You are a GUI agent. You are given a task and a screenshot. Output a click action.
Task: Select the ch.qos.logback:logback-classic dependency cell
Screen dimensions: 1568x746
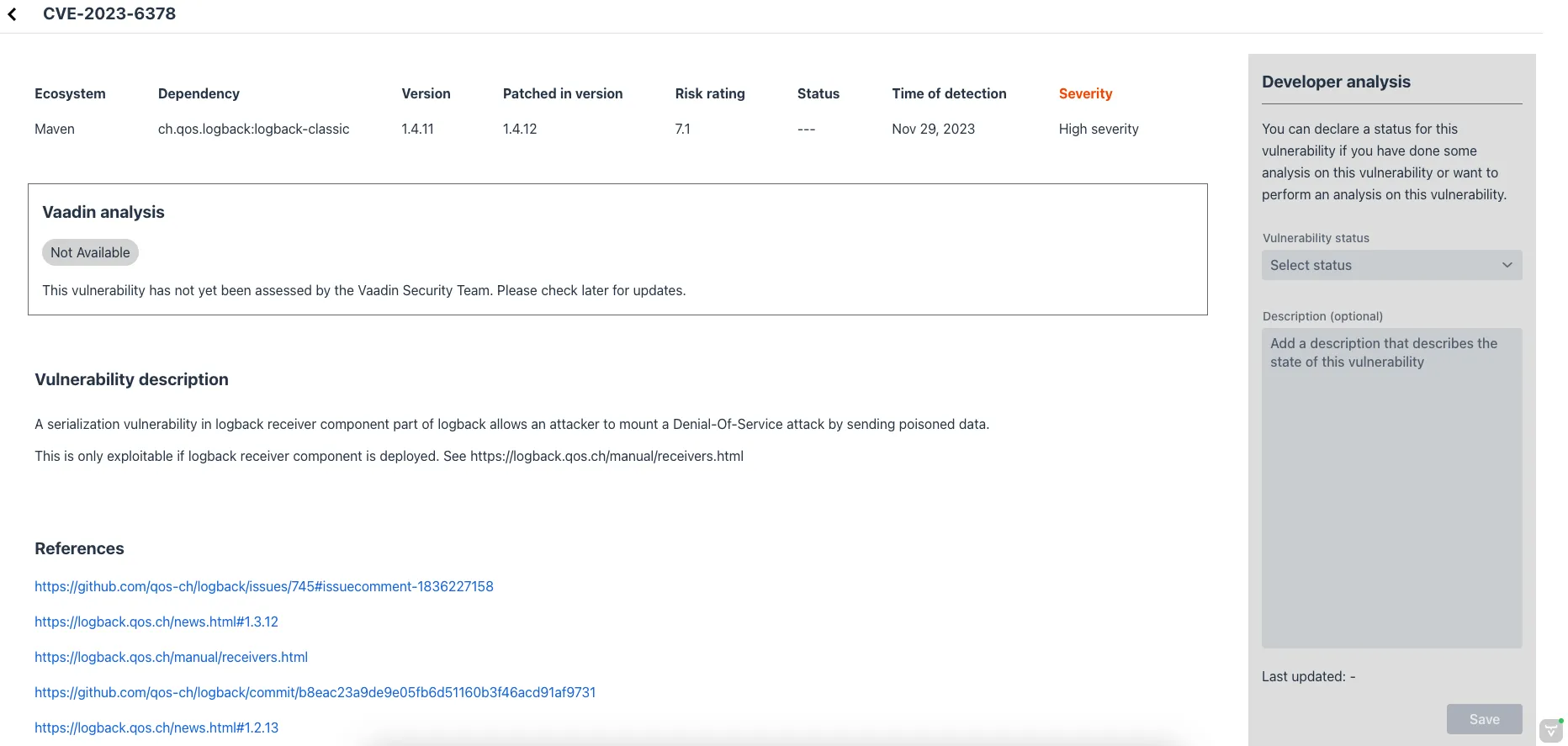(x=253, y=129)
